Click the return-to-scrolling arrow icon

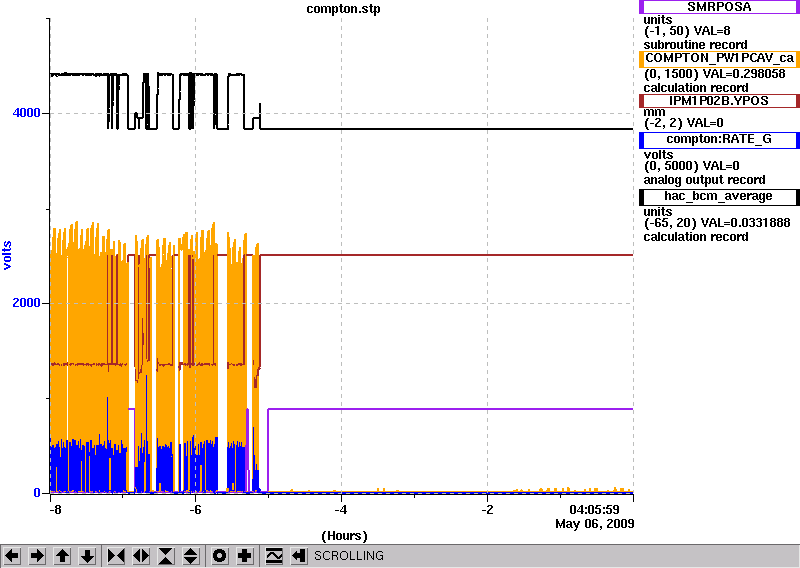pos(299,555)
